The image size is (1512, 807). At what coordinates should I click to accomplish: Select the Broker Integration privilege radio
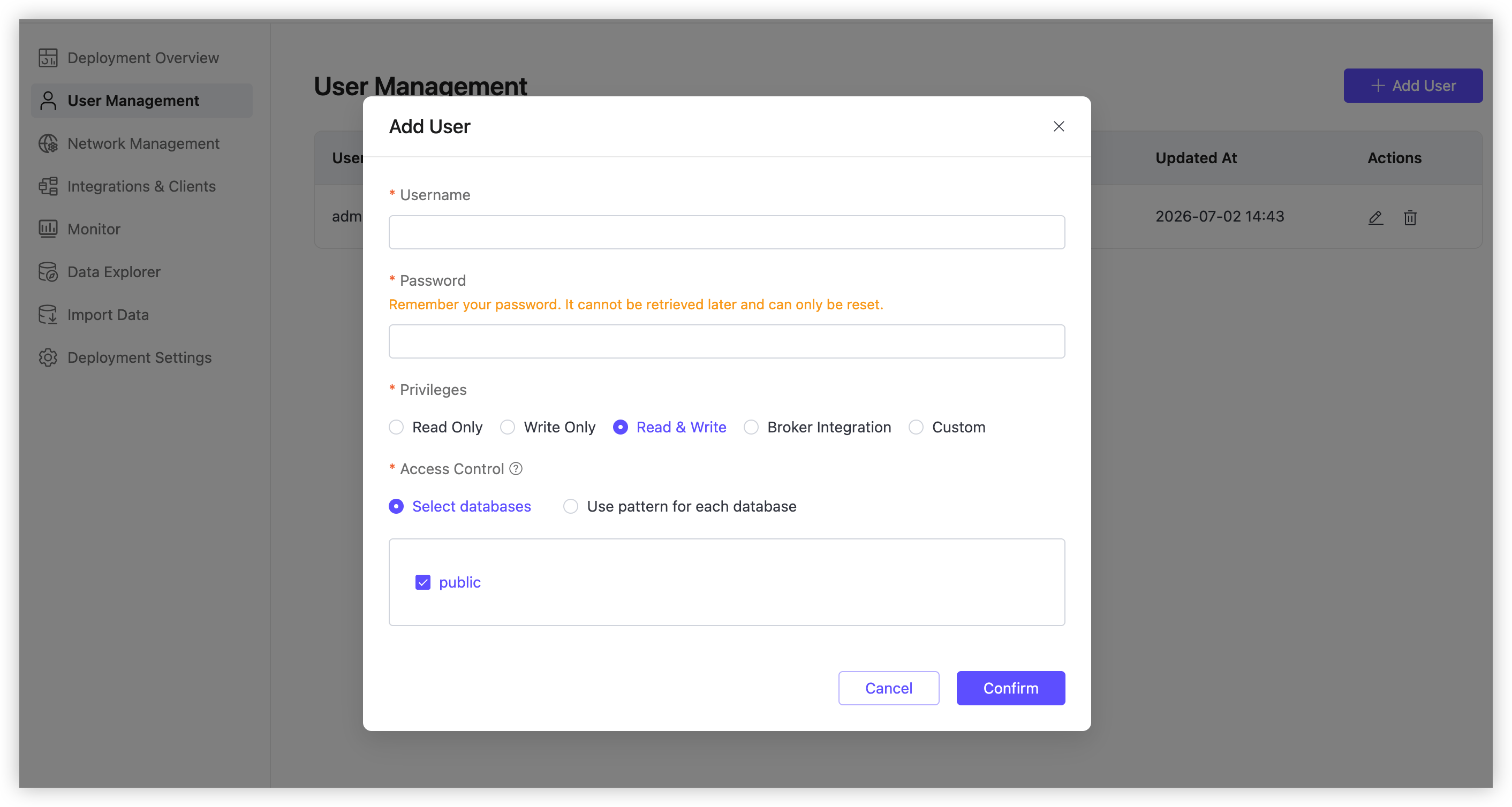coord(751,427)
